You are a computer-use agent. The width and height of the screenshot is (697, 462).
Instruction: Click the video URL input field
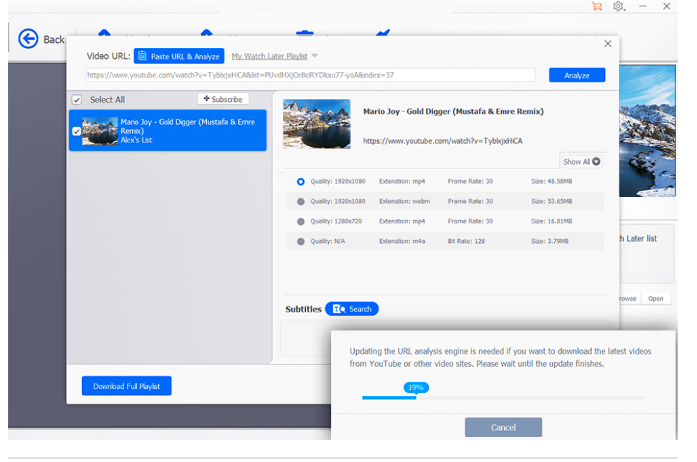(309, 75)
